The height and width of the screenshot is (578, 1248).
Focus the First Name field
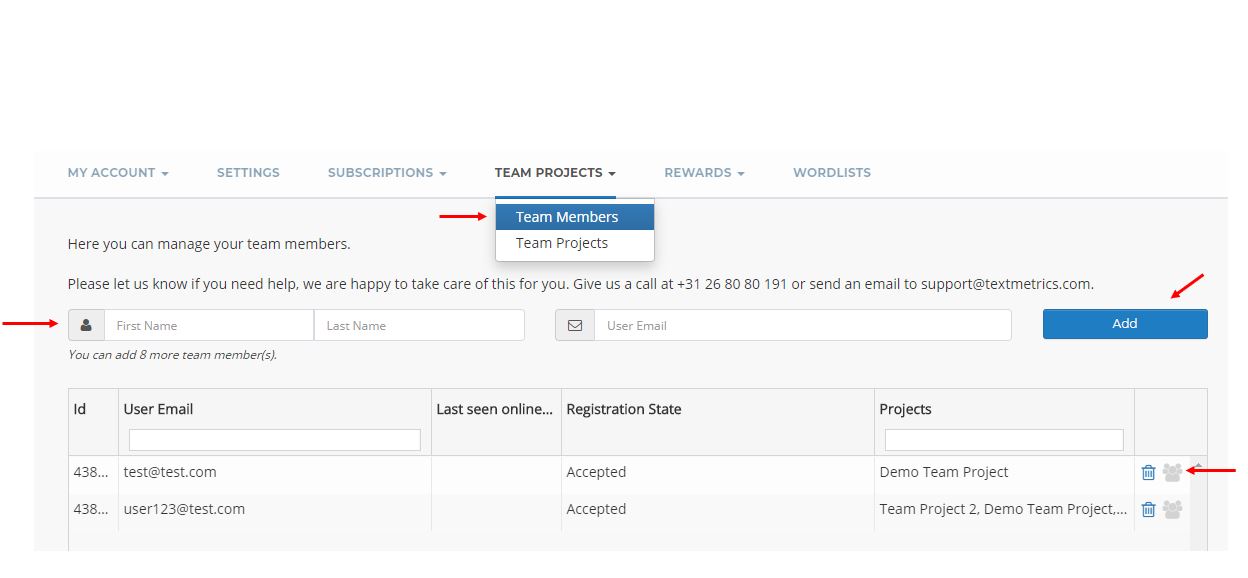tap(209, 325)
